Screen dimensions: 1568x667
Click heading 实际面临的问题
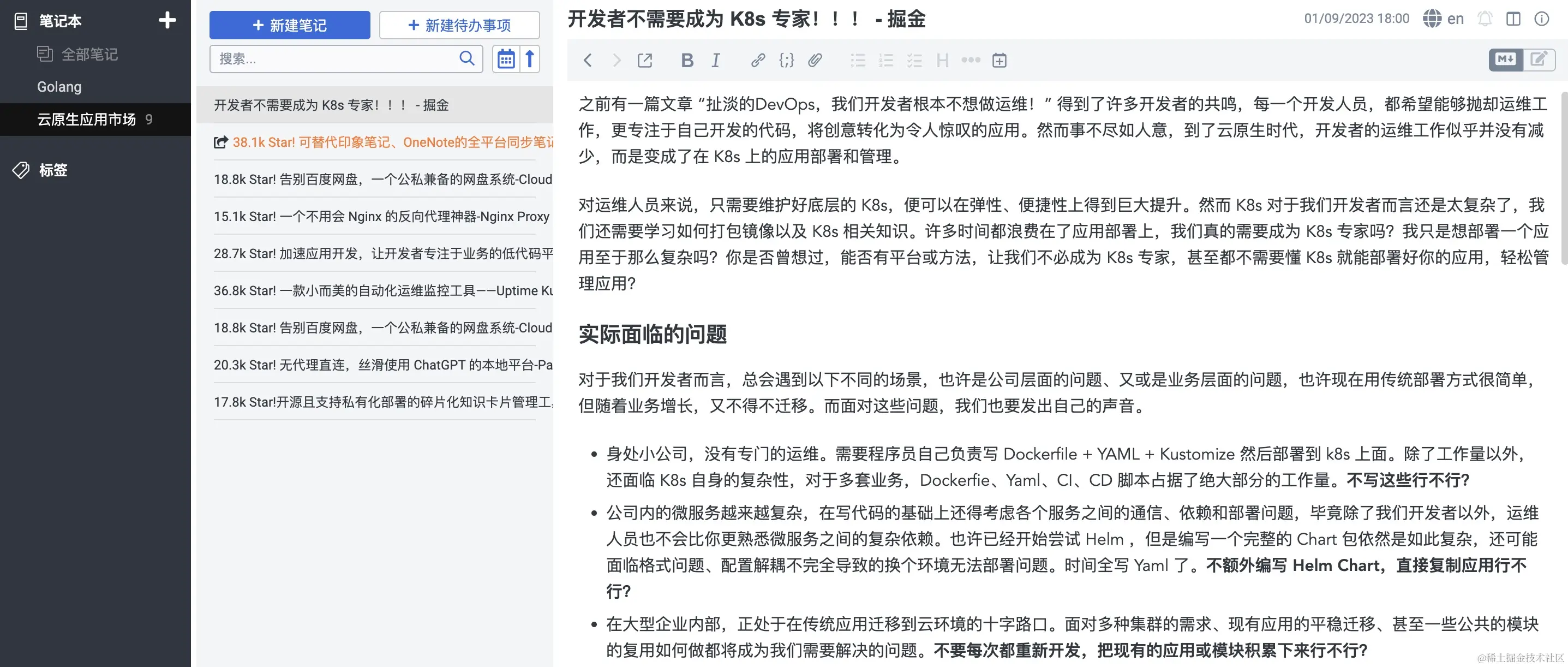[x=652, y=334]
